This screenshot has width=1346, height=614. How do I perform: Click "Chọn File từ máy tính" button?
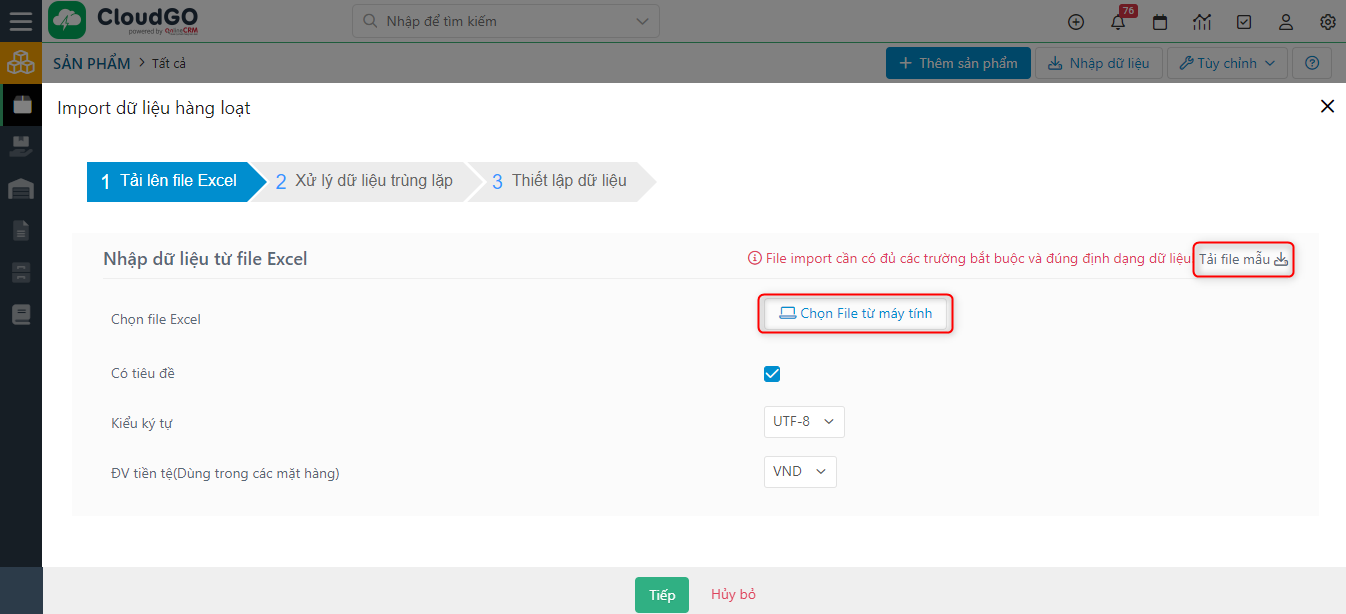pyautogui.click(x=856, y=314)
